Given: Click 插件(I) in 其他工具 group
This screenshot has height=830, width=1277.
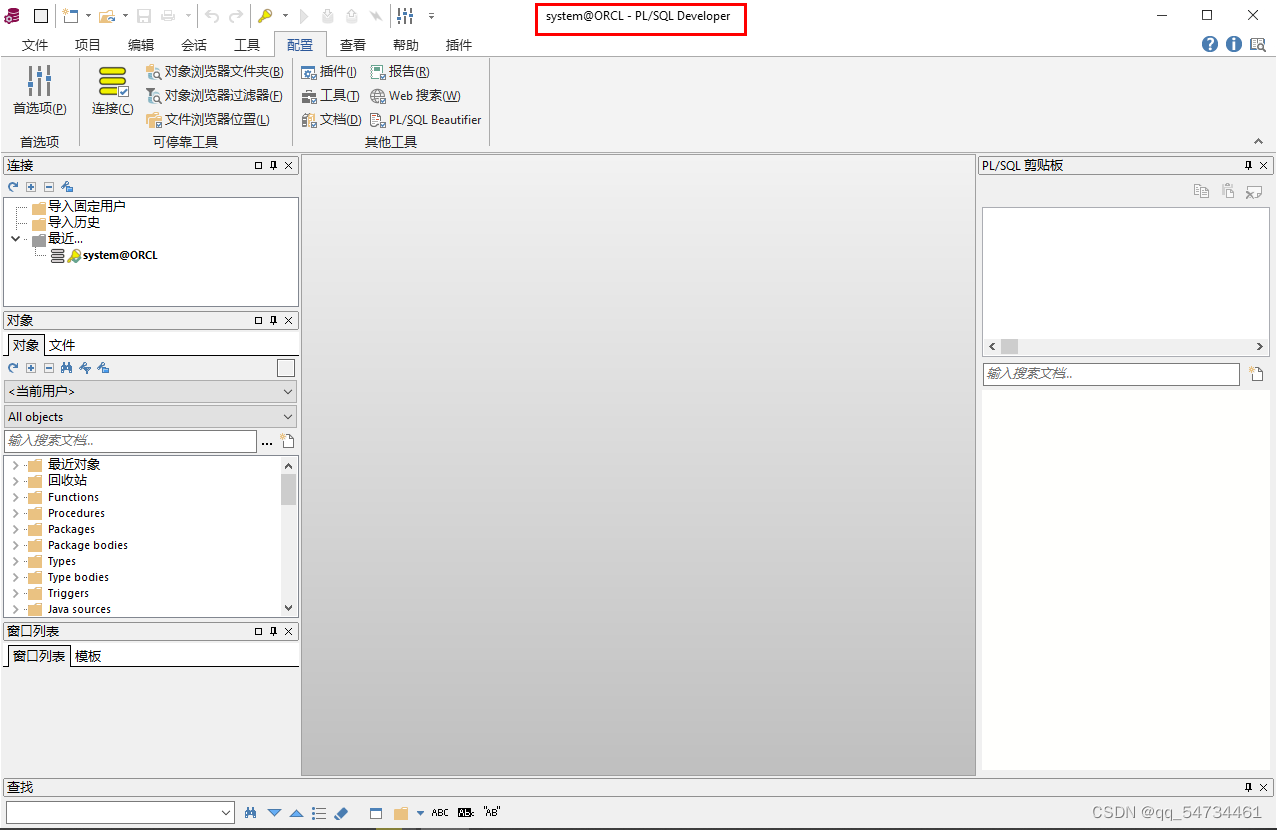Looking at the screenshot, I should coord(329,71).
